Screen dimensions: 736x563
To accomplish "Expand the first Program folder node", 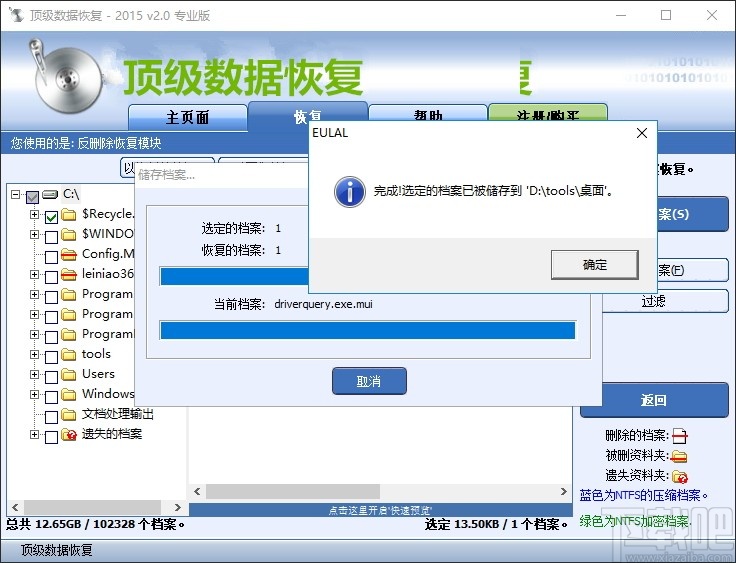I will coord(34,294).
